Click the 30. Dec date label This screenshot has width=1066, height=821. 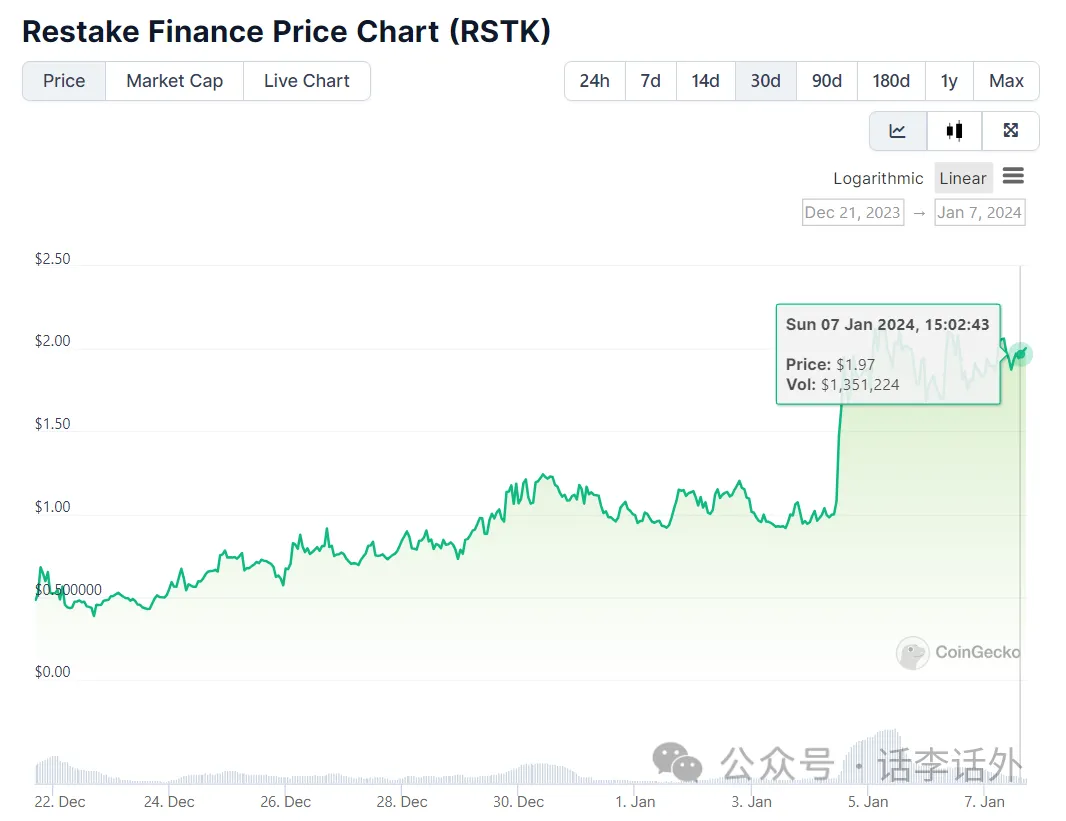click(x=519, y=802)
